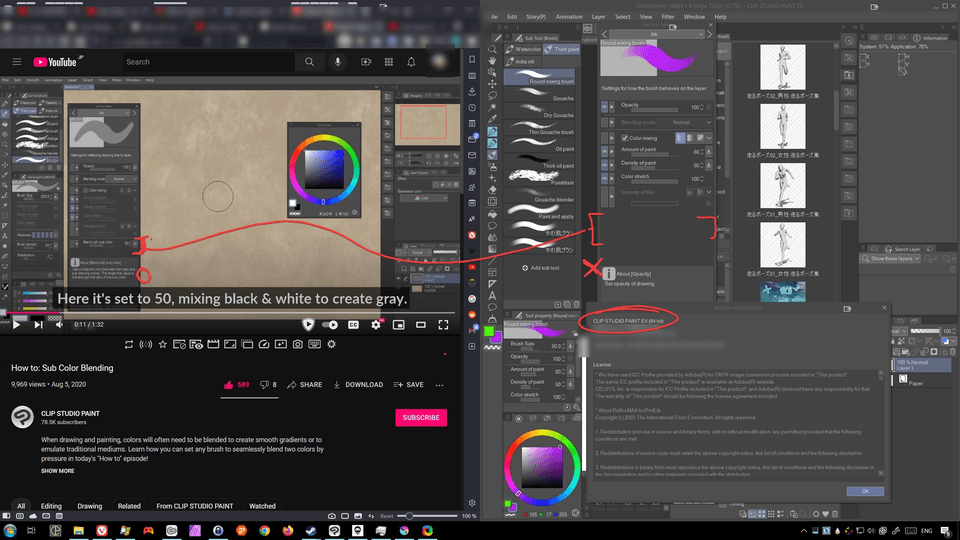The height and width of the screenshot is (540, 960).
Task: Open YouTube player settings gear
Action: click(376, 324)
